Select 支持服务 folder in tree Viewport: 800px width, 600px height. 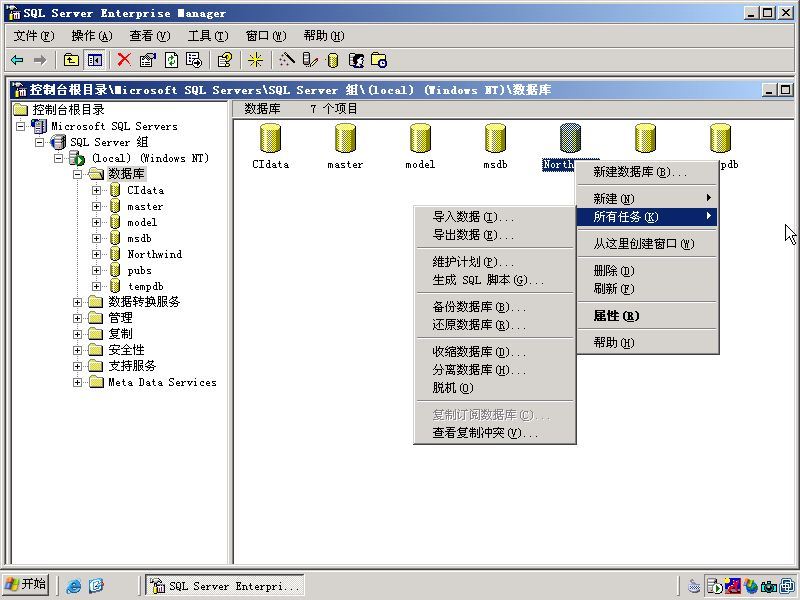tap(132, 366)
